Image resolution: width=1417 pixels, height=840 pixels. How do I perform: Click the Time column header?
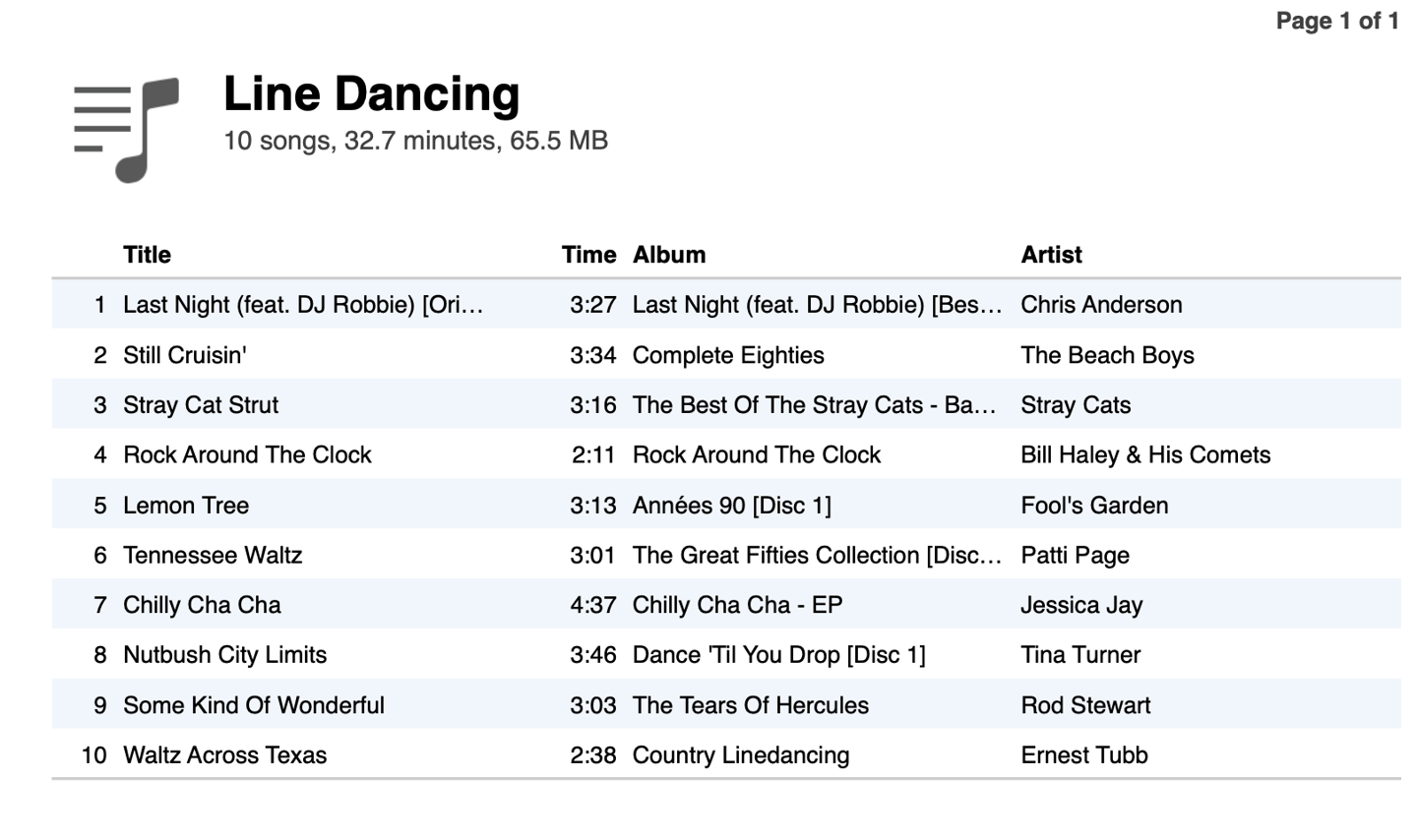(588, 255)
